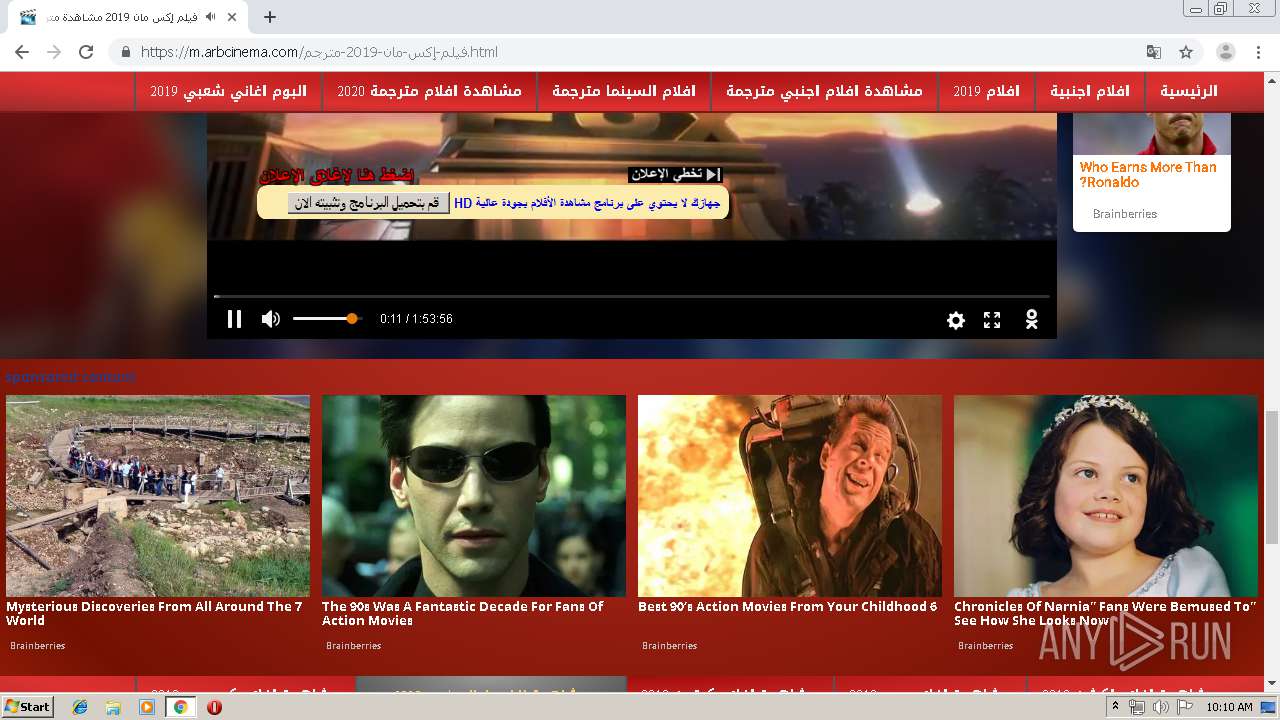Image resolution: width=1280 pixels, height=720 pixels.
Task: View site info padlock icon
Action: click(126, 52)
